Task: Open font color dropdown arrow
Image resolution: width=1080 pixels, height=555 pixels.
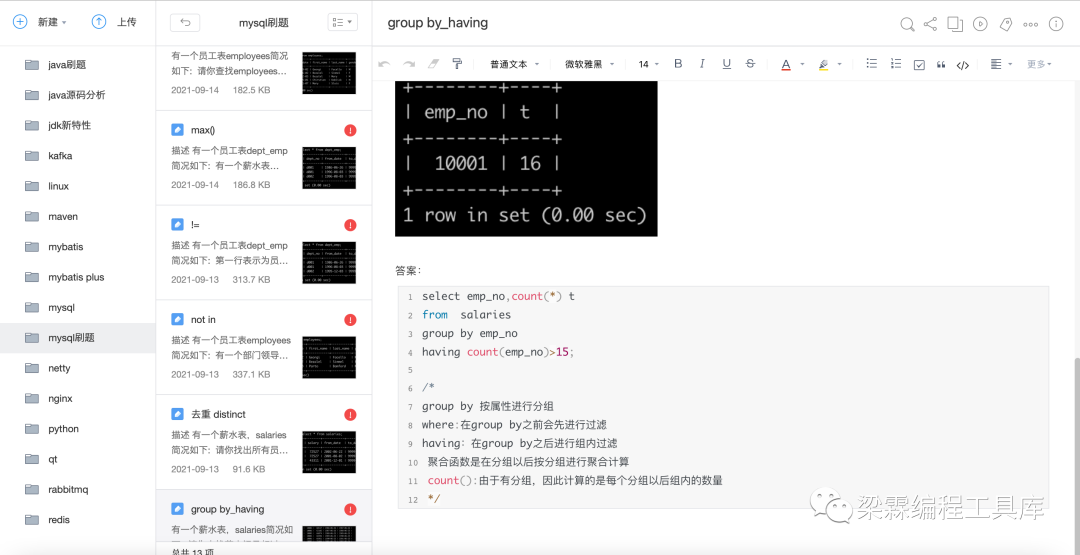Action: tap(802, 65)
